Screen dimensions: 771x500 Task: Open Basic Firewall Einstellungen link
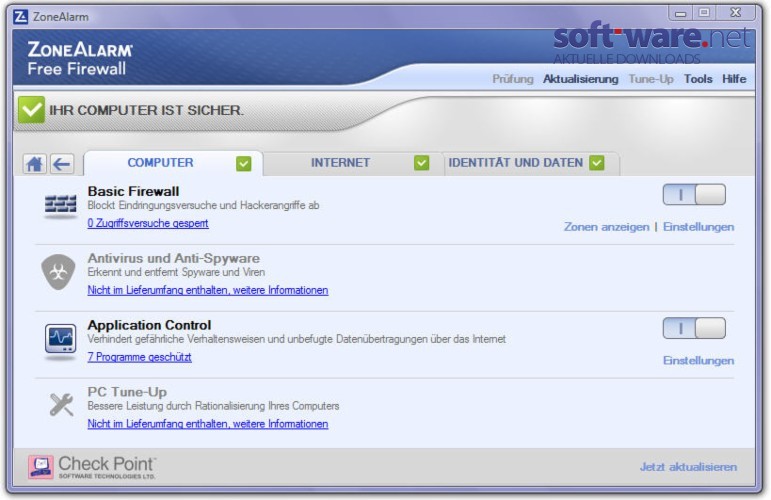[x=698, y=227]
